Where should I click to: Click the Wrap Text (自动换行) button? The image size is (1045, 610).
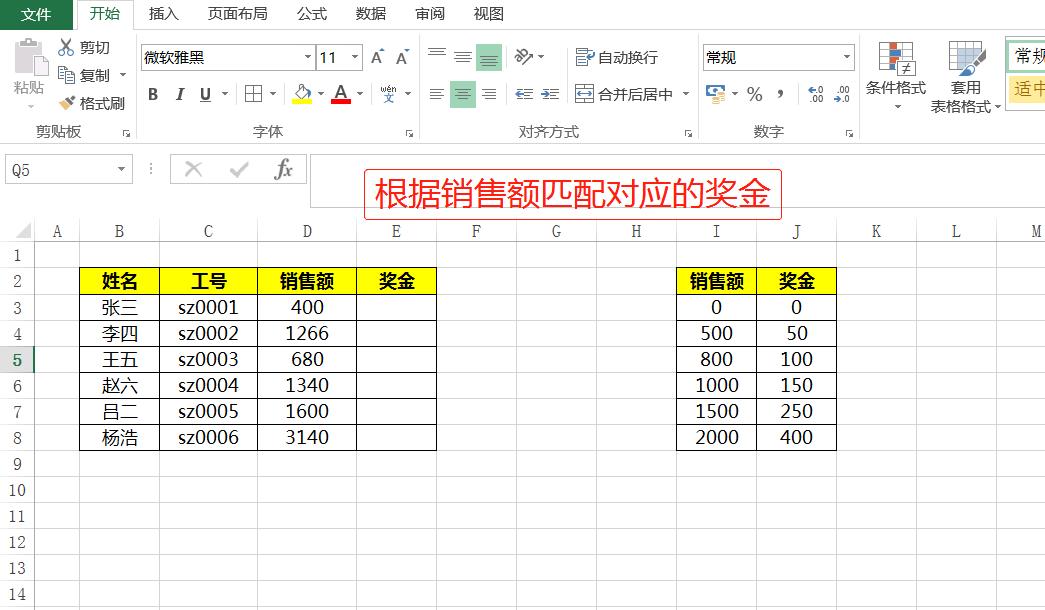pyautogui.click(x=616, y=57)
